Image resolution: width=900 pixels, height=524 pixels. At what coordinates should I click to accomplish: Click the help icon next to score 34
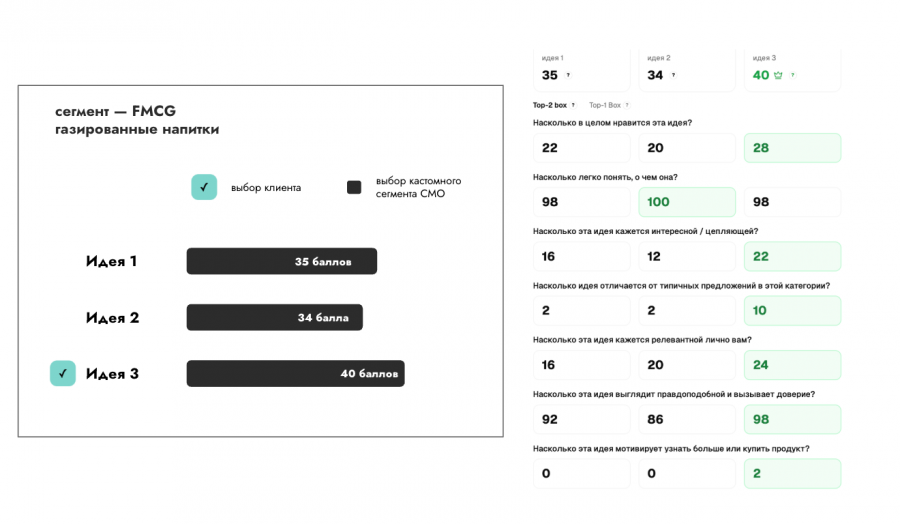click(x=673, y=75)
